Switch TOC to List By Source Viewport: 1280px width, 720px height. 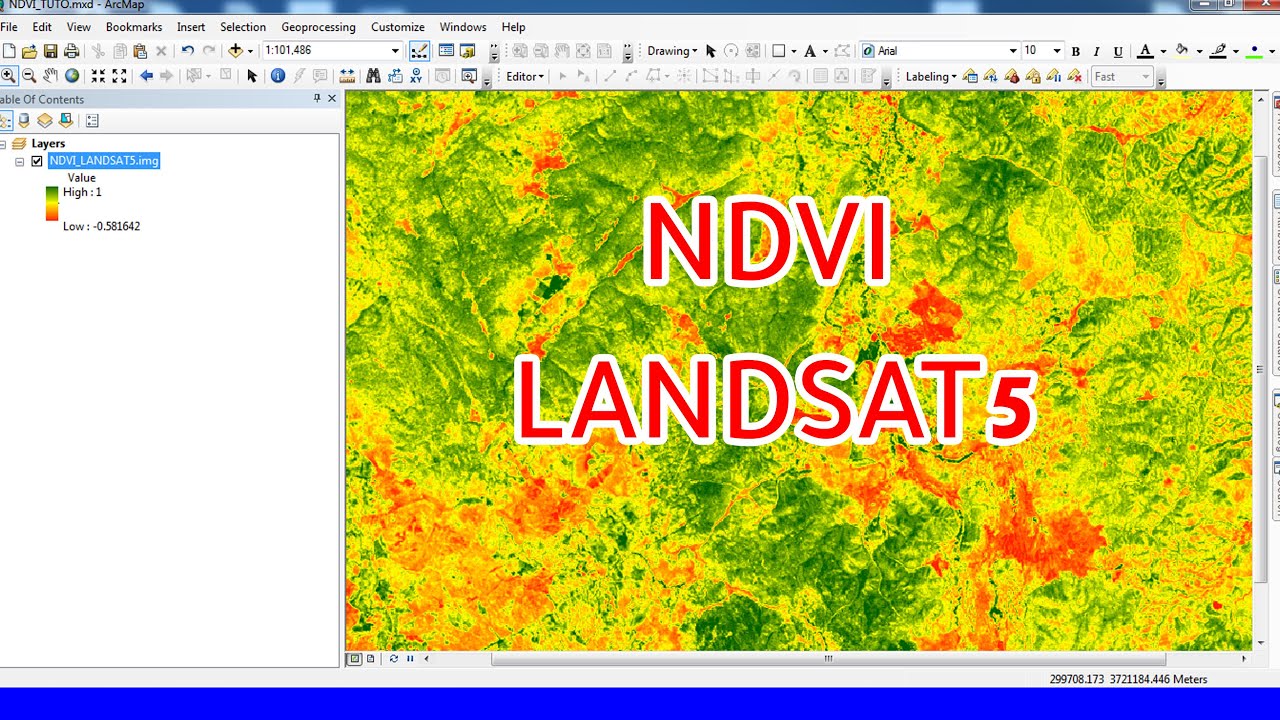[x=24, y=121]
